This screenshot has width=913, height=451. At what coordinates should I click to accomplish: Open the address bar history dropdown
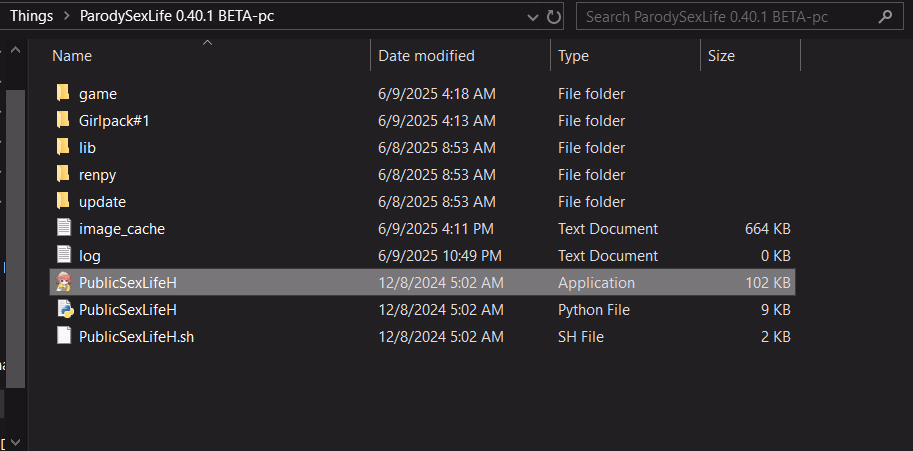(x=530, y=16)
